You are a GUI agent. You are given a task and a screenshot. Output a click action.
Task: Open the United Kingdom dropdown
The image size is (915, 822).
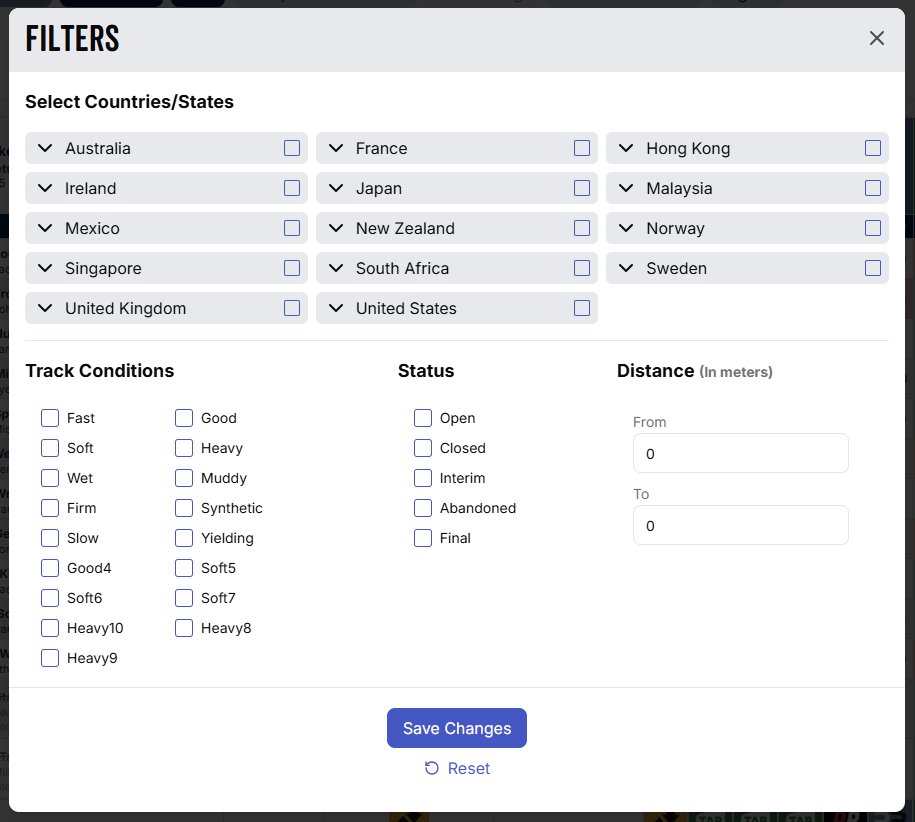(45, 308)
